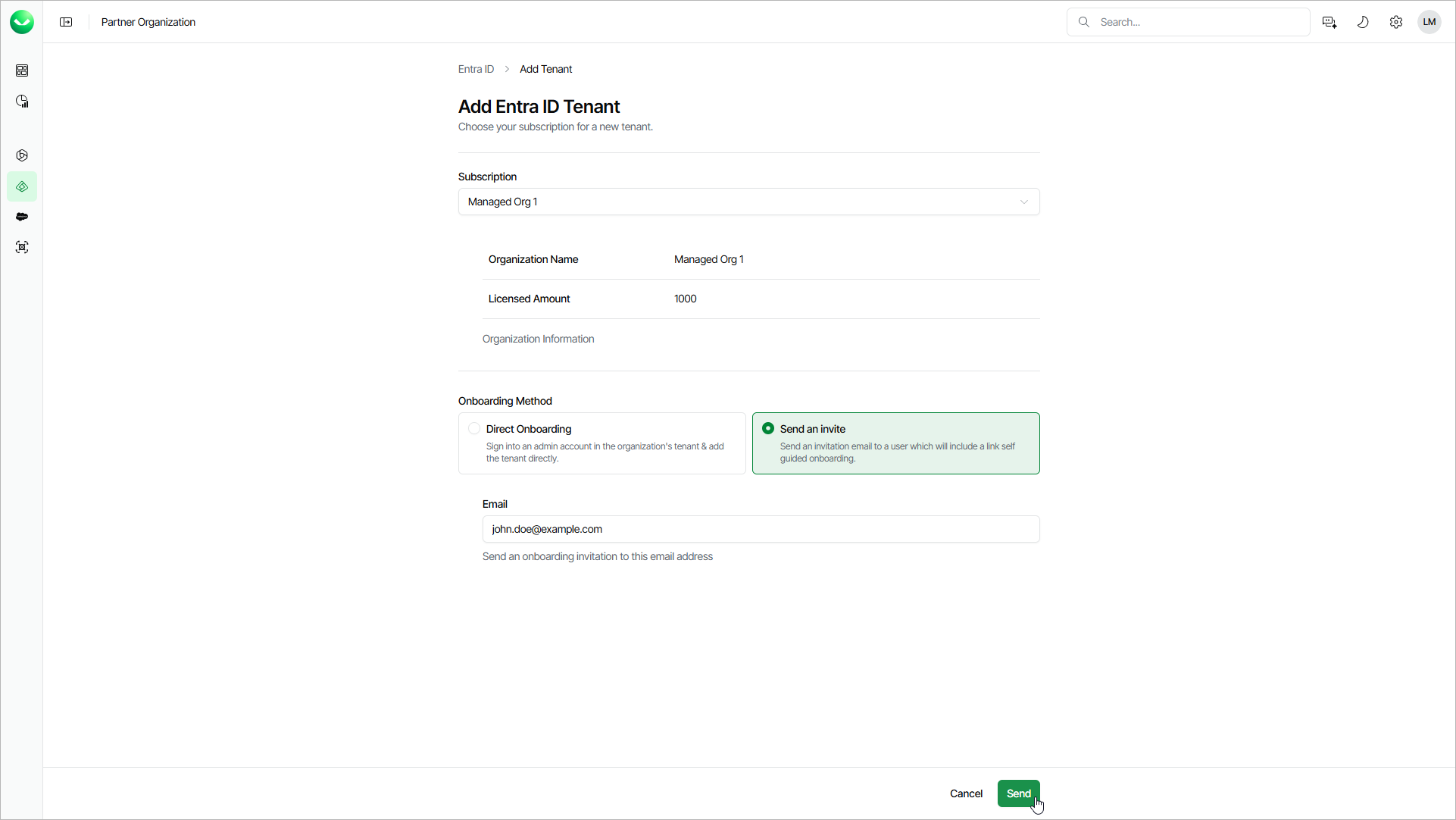Screen dimensions: 1456x820
Task: Click the scan frame icon in sidebar
Action: [22, 247]
